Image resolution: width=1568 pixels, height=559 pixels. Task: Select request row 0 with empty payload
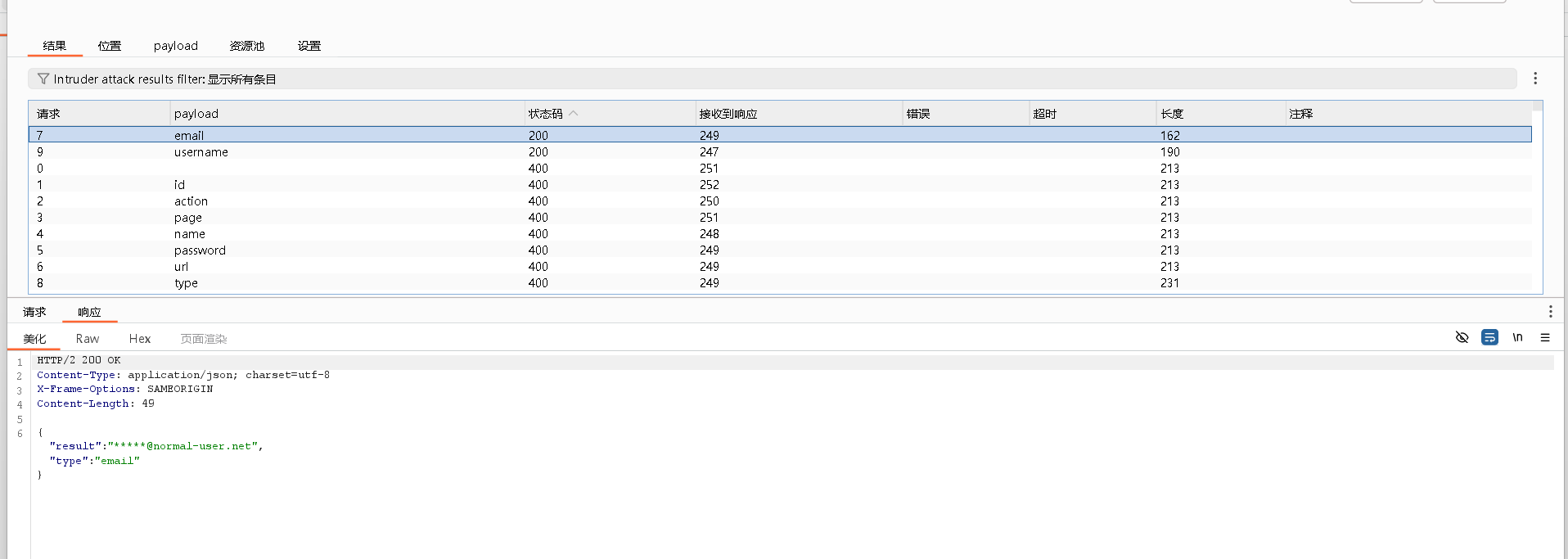(x=780, y=168)
